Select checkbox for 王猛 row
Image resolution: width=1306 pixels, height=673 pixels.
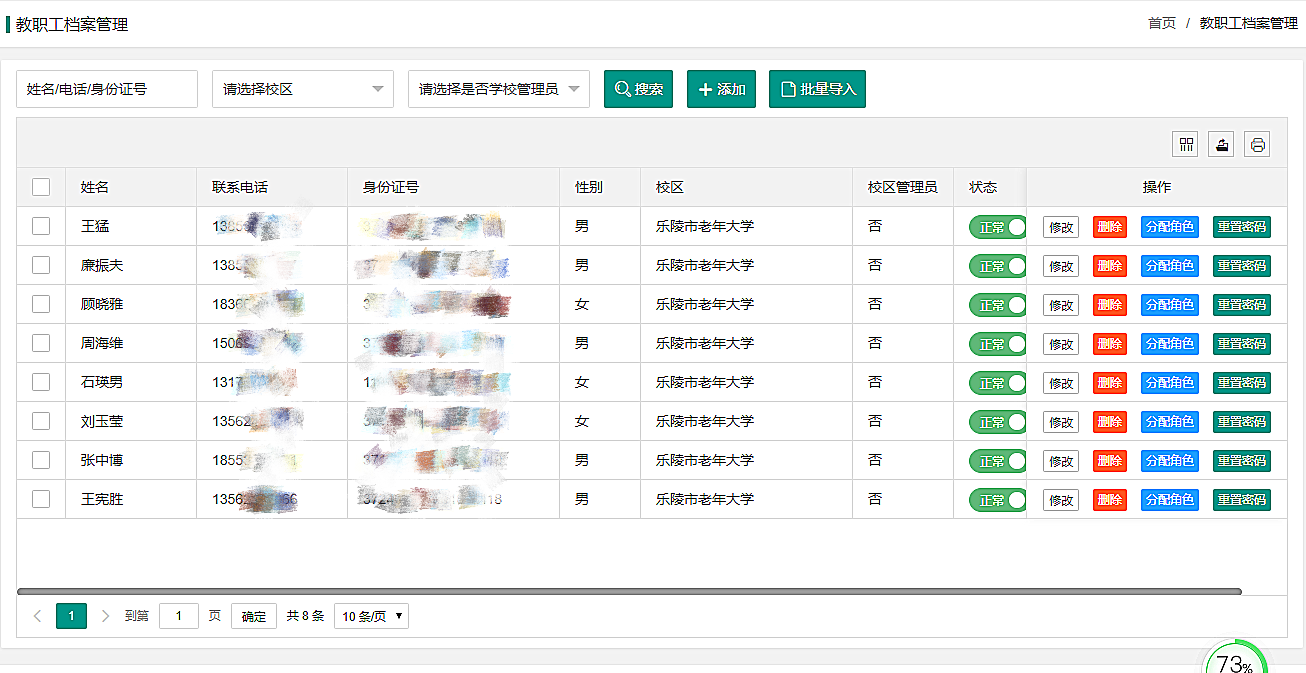coord(41,226)
